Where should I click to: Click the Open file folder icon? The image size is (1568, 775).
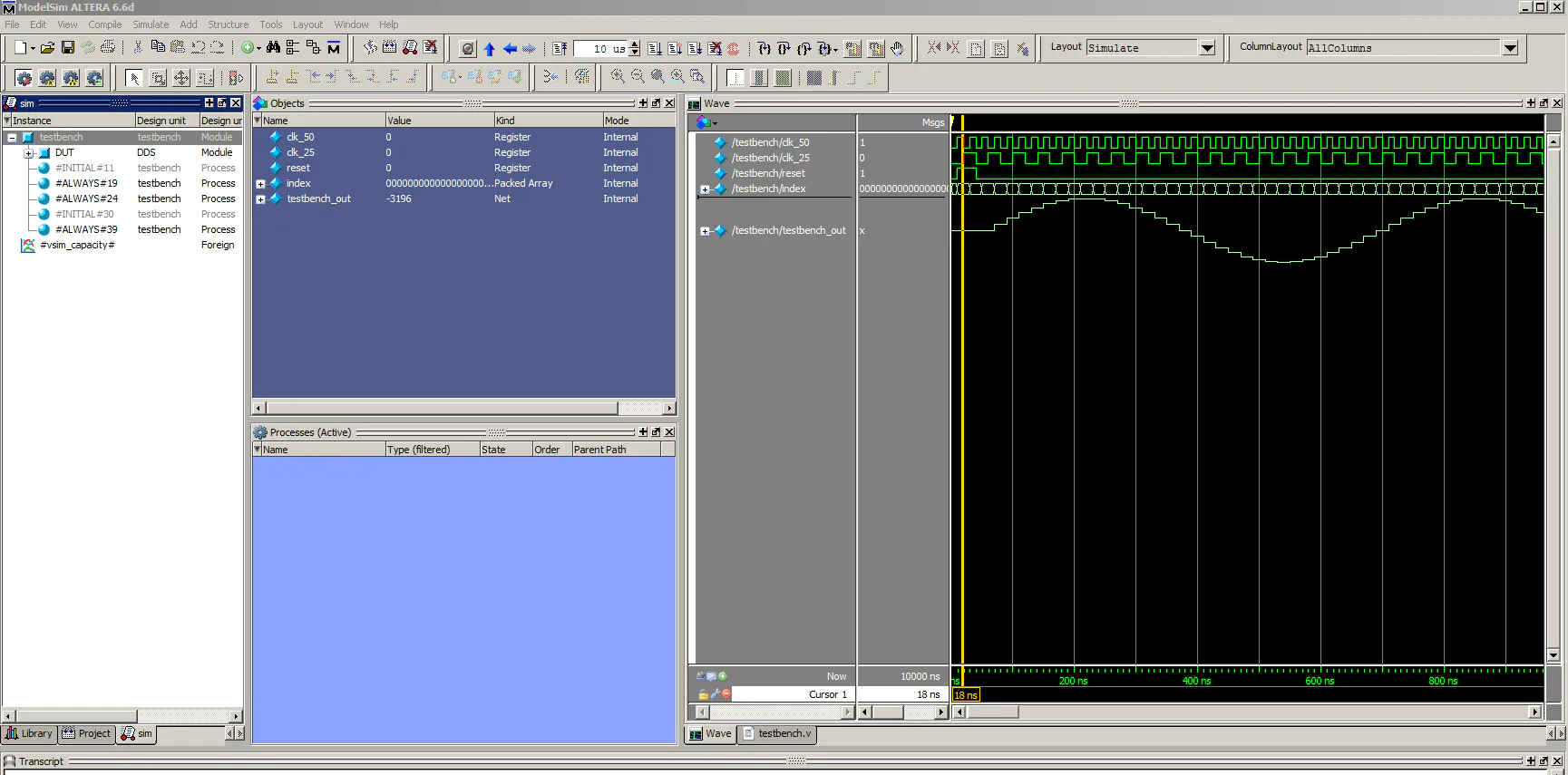tap(47, 48)
